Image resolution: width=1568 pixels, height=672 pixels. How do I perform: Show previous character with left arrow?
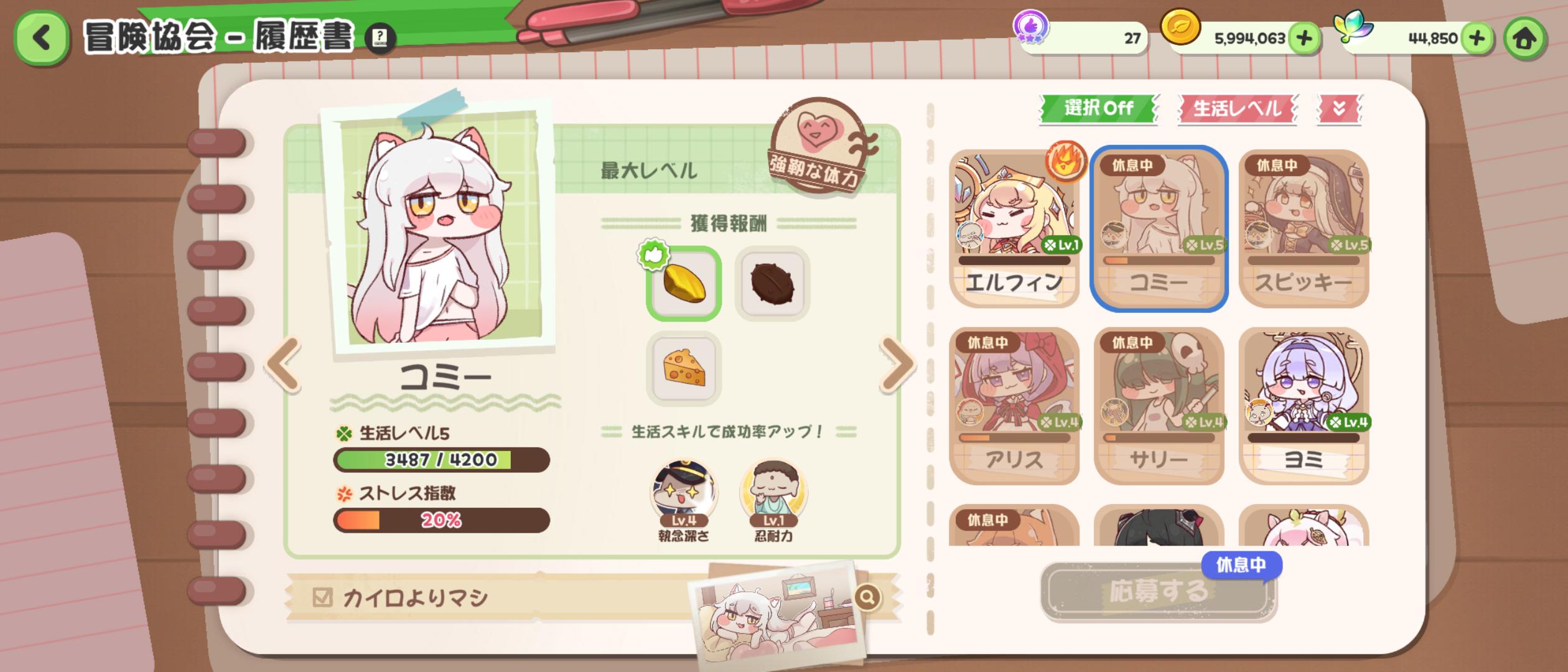pos(283,365)
